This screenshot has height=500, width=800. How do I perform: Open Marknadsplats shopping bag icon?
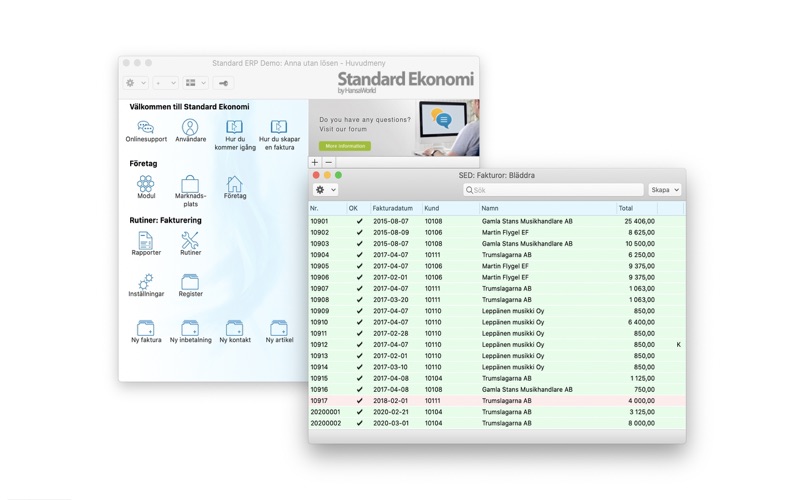point(190,184)
